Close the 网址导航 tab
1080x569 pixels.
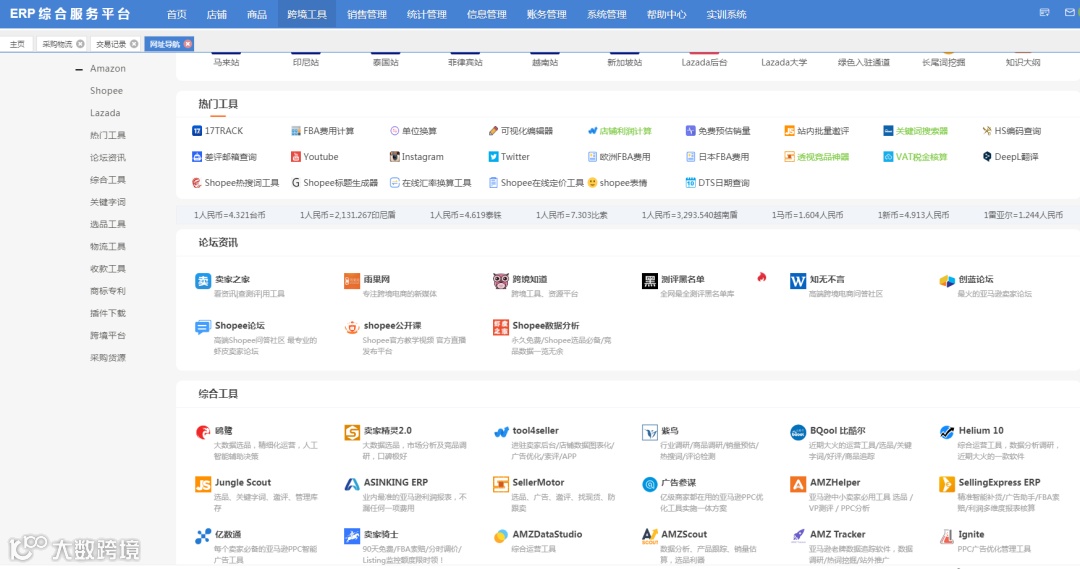[x=188, y=44]
